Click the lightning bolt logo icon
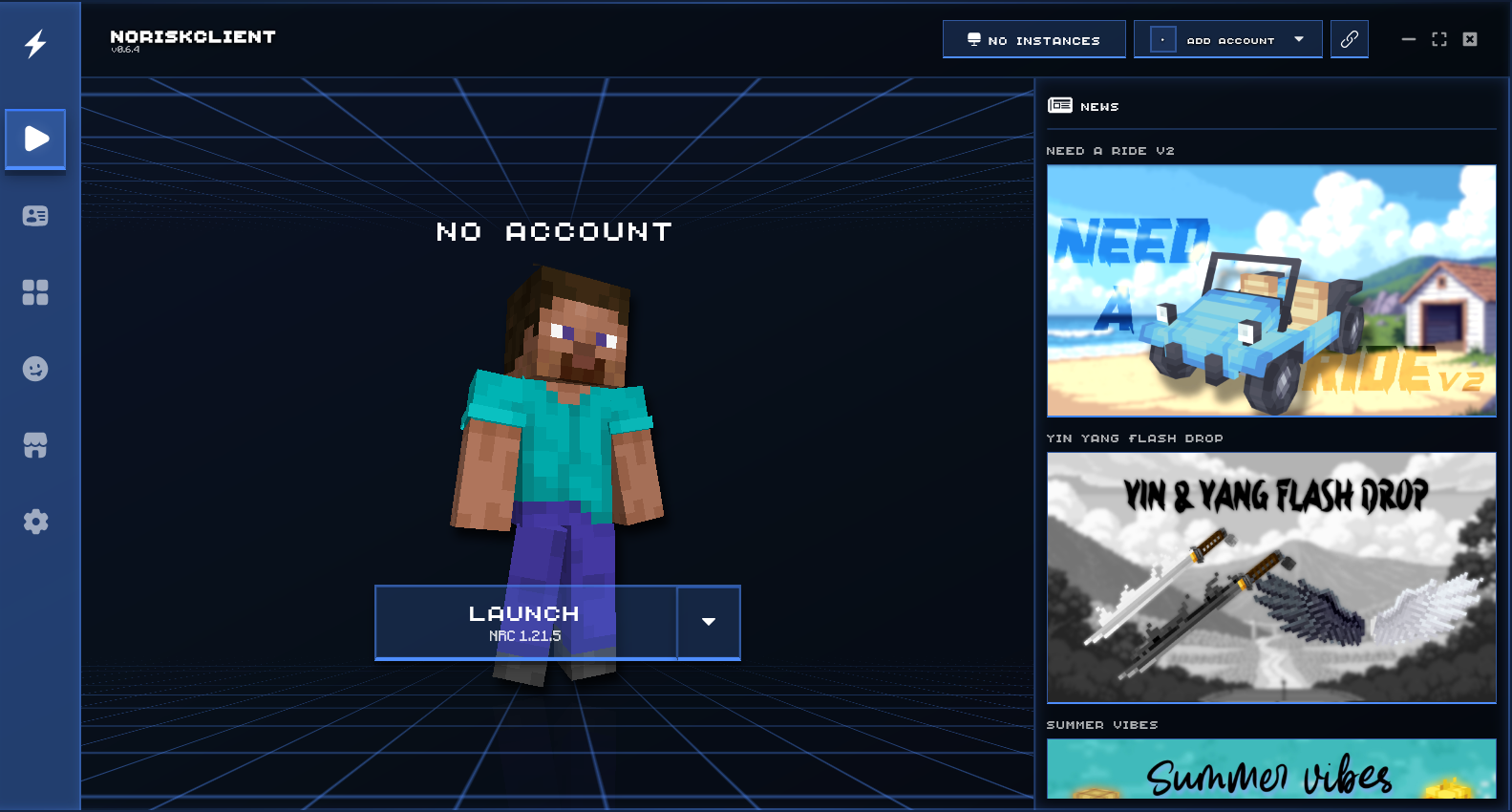The height and width of the screenshot is (812, 1512). click(x=35, y=44)
